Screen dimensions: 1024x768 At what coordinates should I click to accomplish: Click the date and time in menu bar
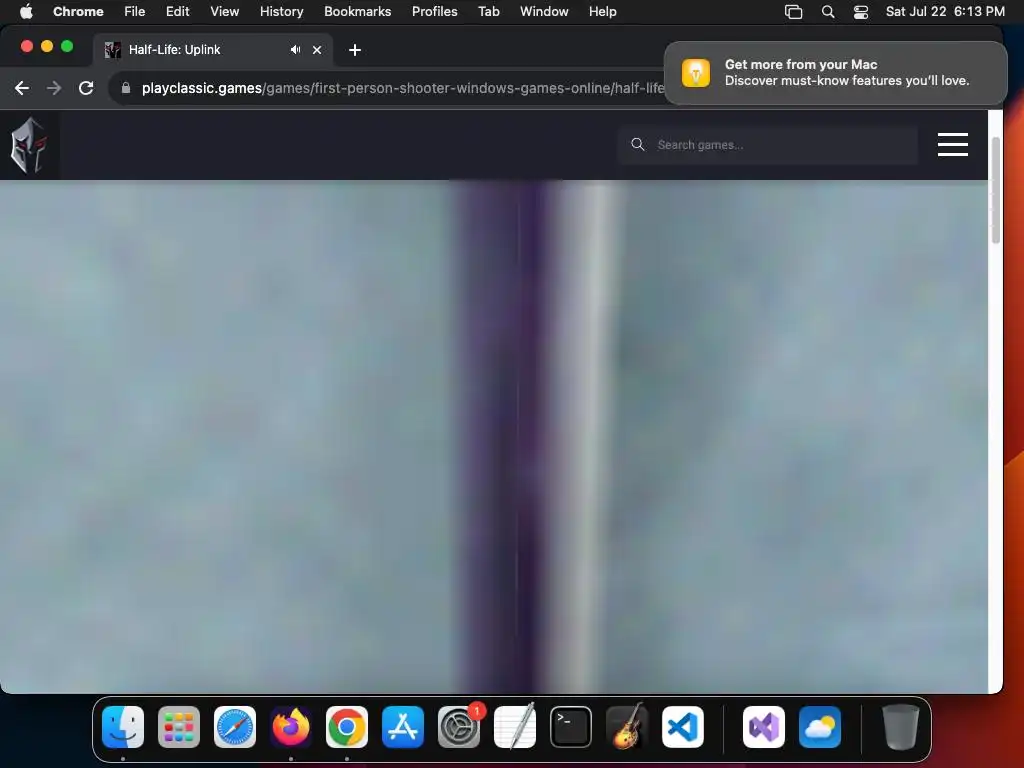[x=945, y=11]
